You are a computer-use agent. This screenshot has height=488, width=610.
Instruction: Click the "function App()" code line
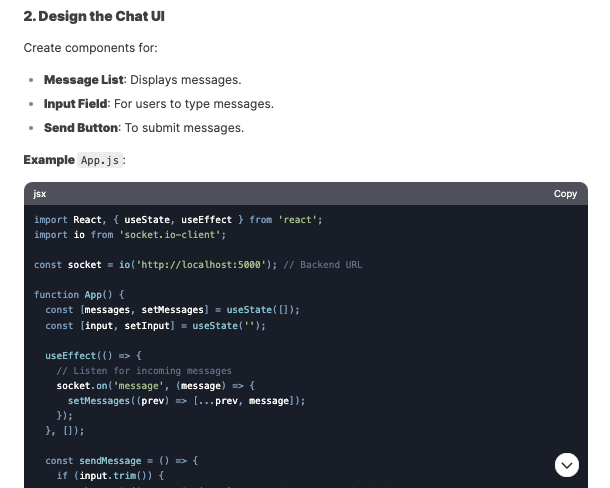tap(80, 295)
